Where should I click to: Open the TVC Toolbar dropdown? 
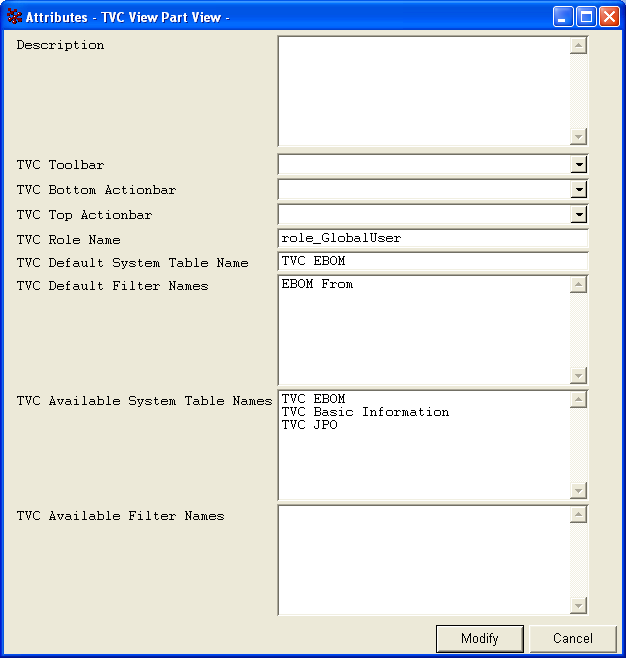point(578,164)
